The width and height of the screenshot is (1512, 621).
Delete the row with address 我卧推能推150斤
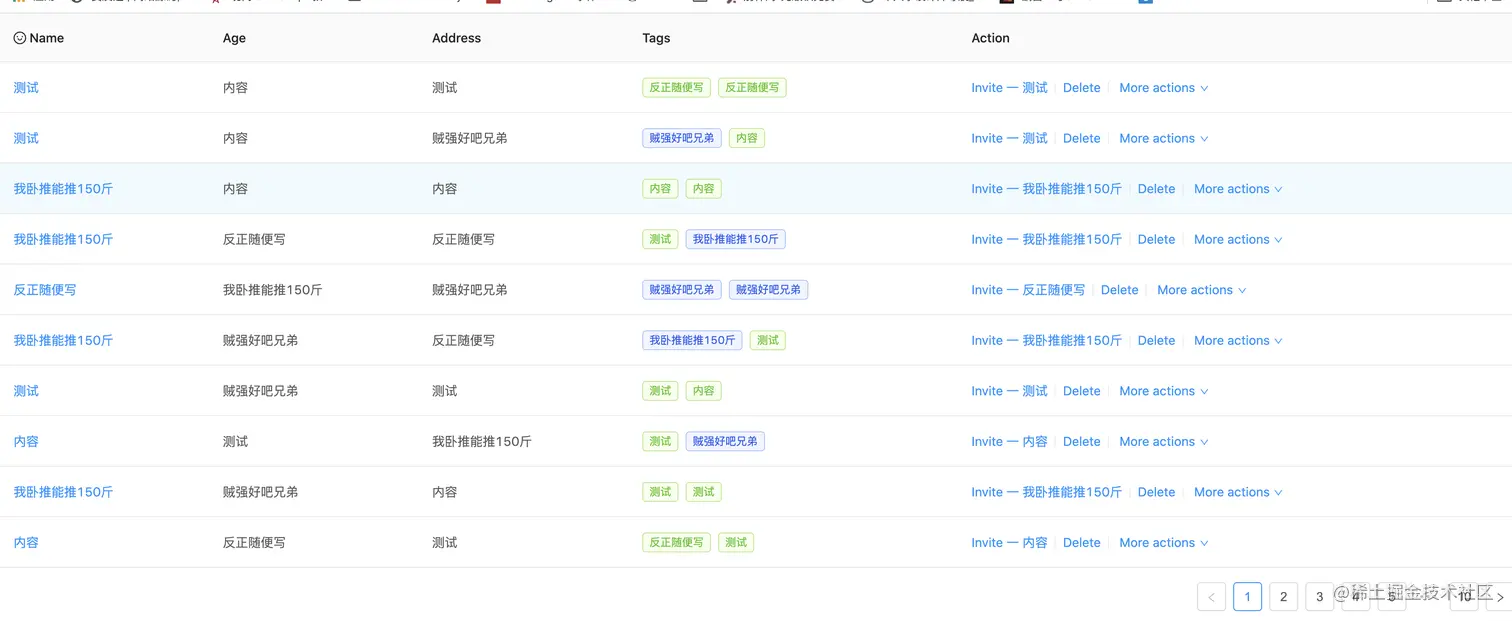click(x=1081, y=441)
